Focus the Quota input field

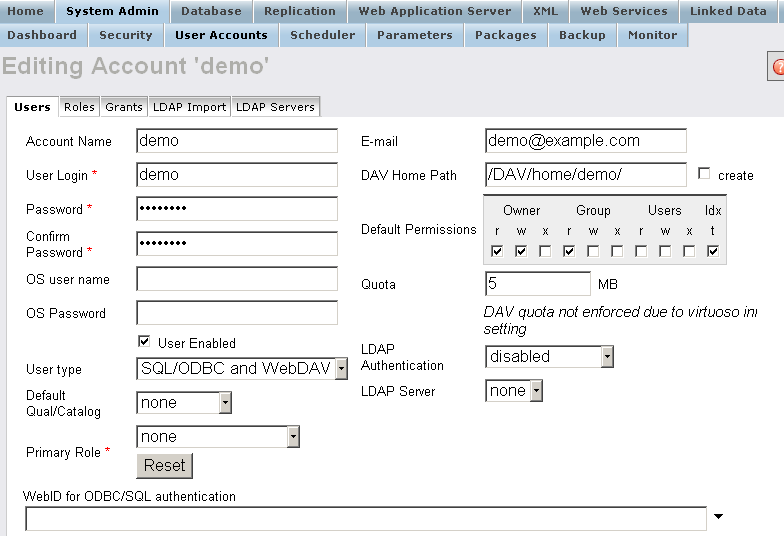[x=537, y=284]
